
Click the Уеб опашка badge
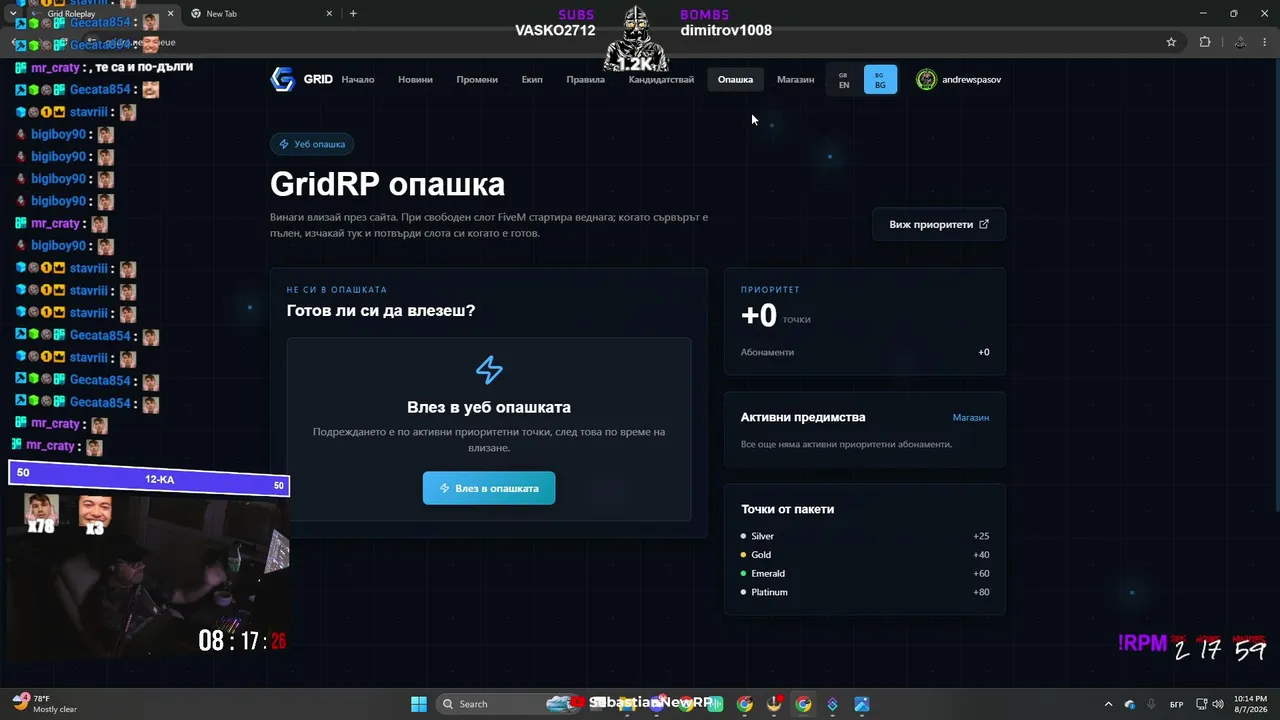pos(312,144)
